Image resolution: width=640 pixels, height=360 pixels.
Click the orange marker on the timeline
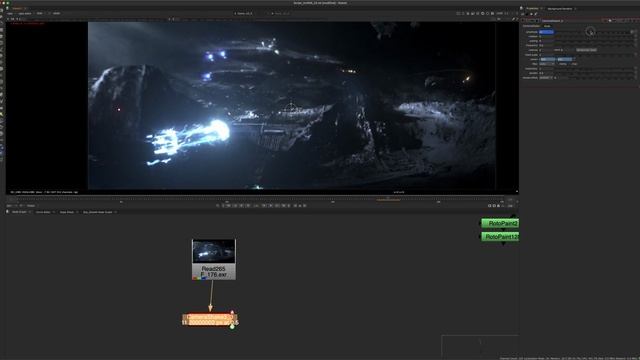coord(388,200)
